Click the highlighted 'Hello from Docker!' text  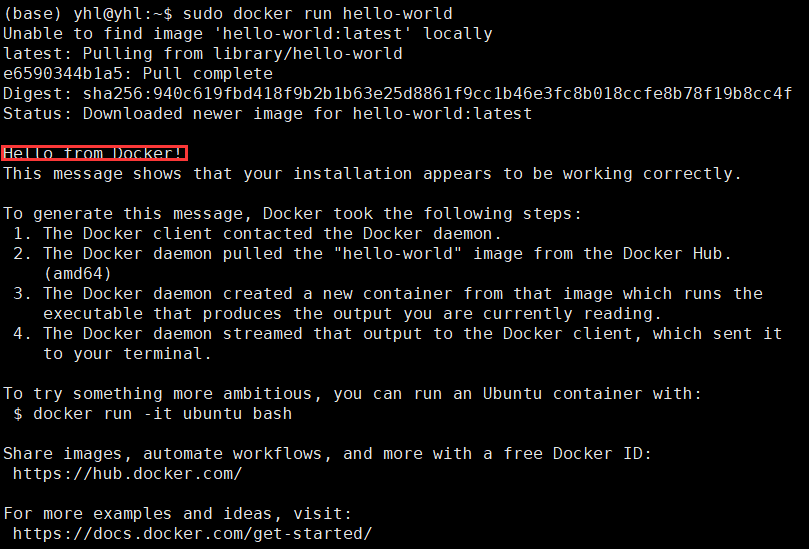click(94, 153)
